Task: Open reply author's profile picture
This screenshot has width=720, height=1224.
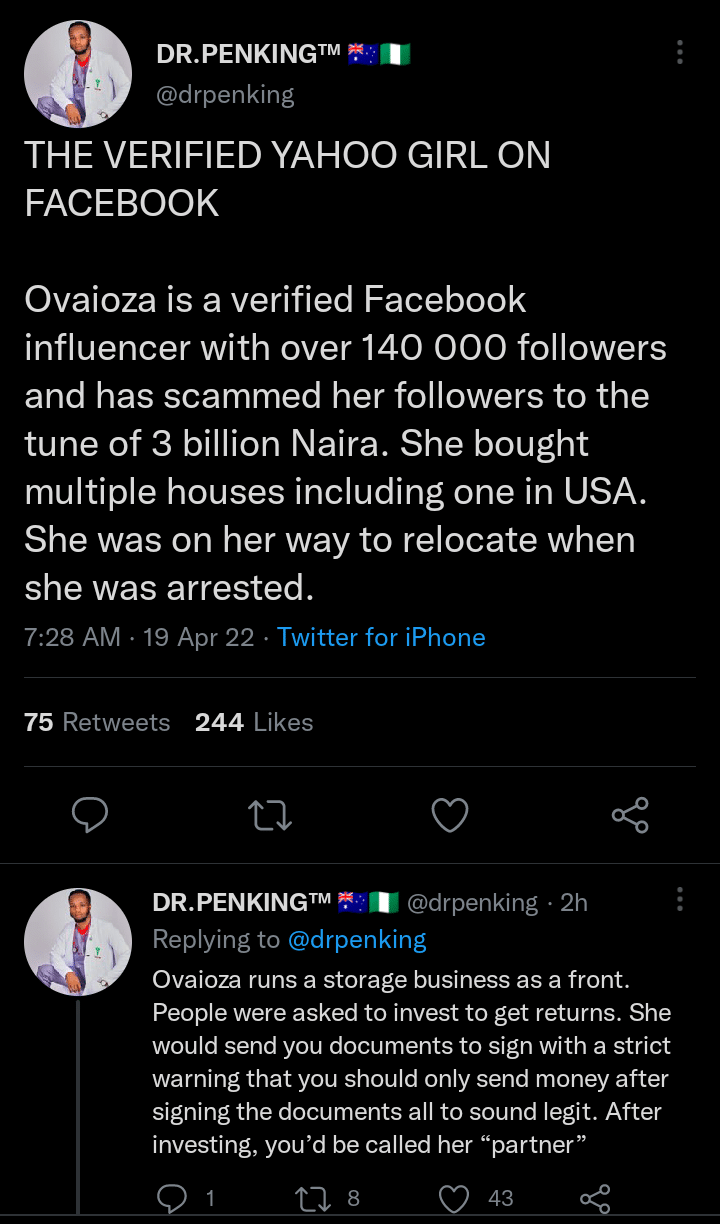Action: (x=78, y=941)
